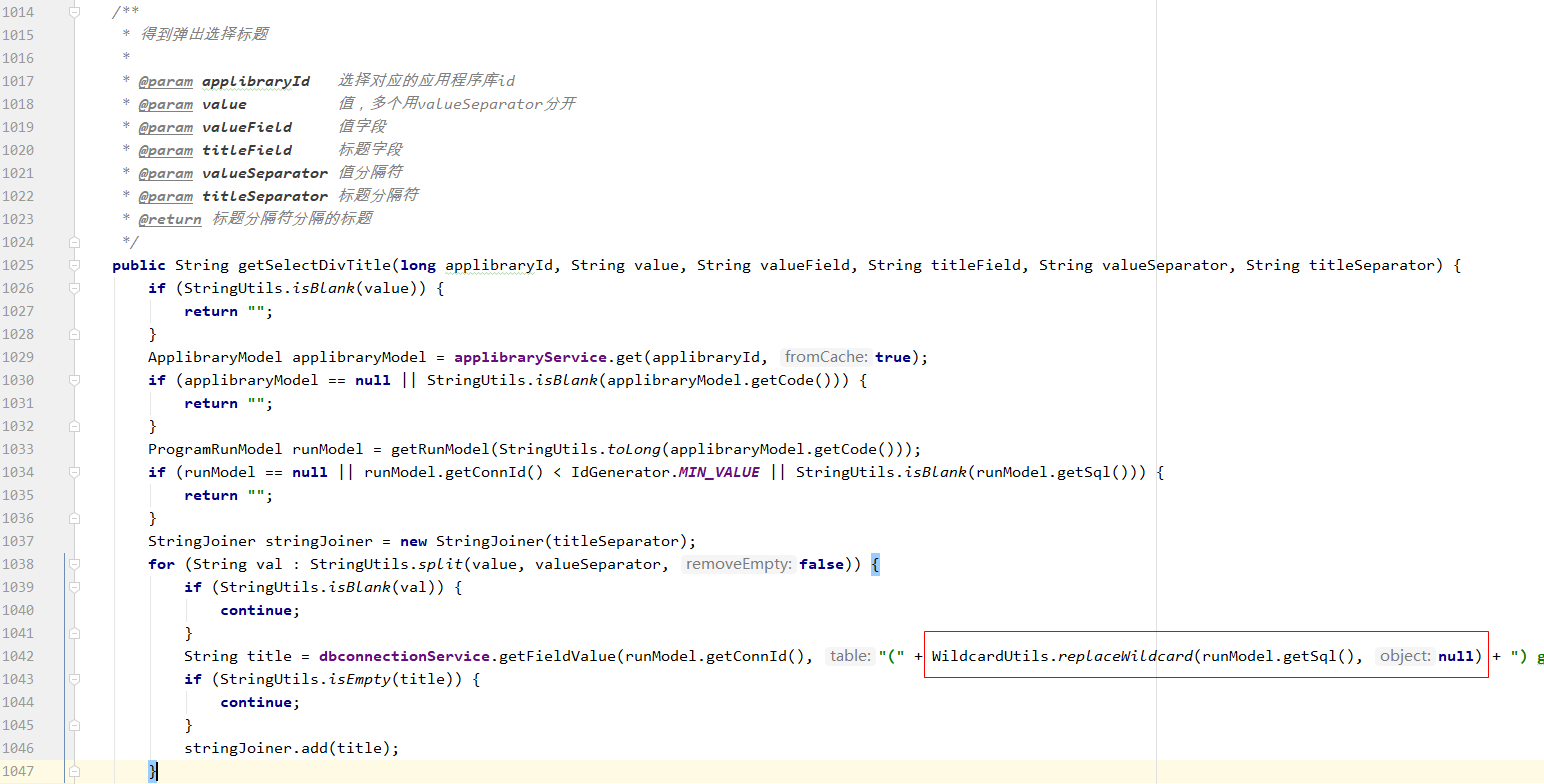Collapse the for loop at line 1038
Image resolution: width=1544 pixels, height=784 pixels.
coord(74,564)
